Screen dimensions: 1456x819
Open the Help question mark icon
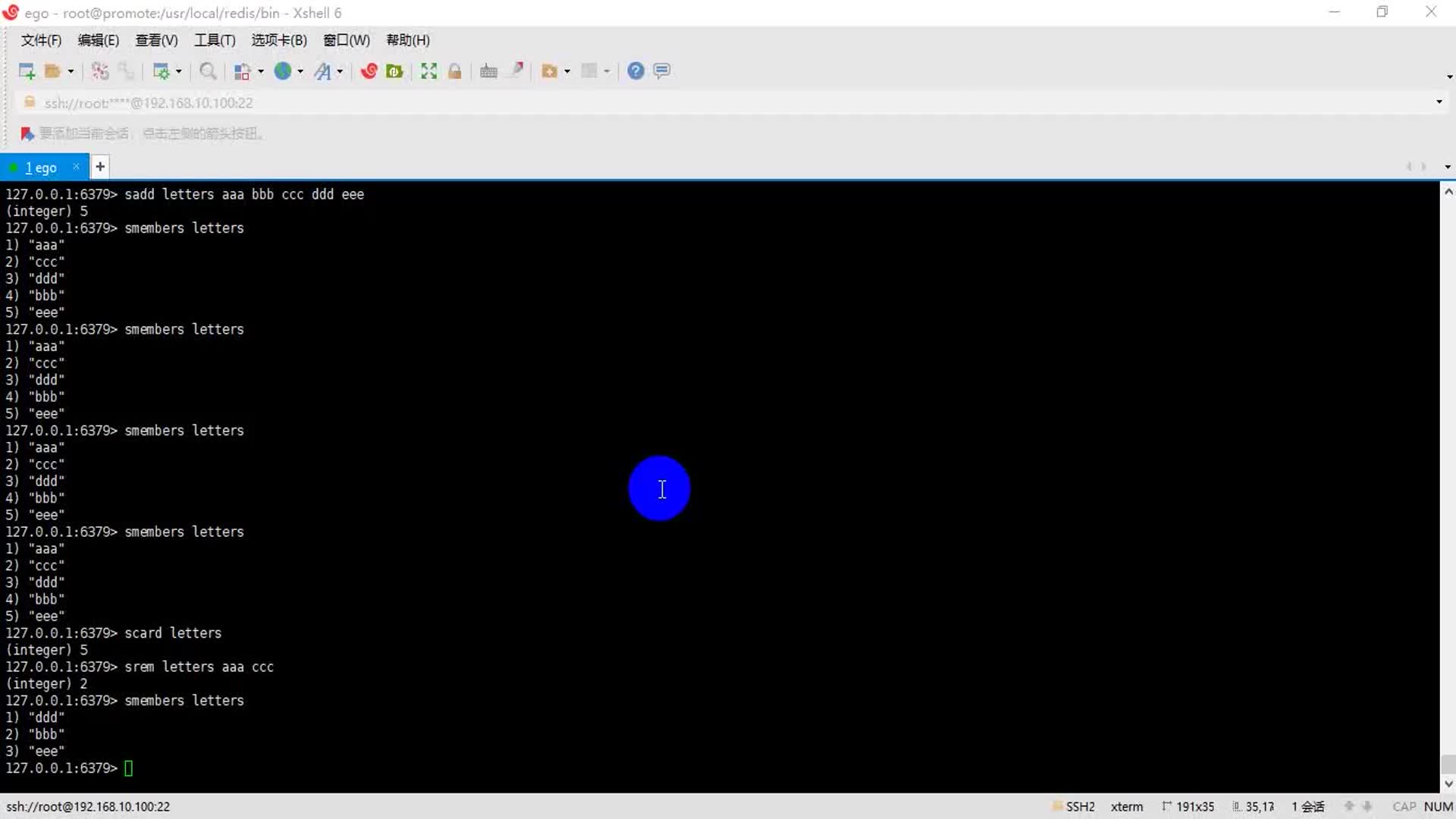pyautogui.click(x=635, y=71)
